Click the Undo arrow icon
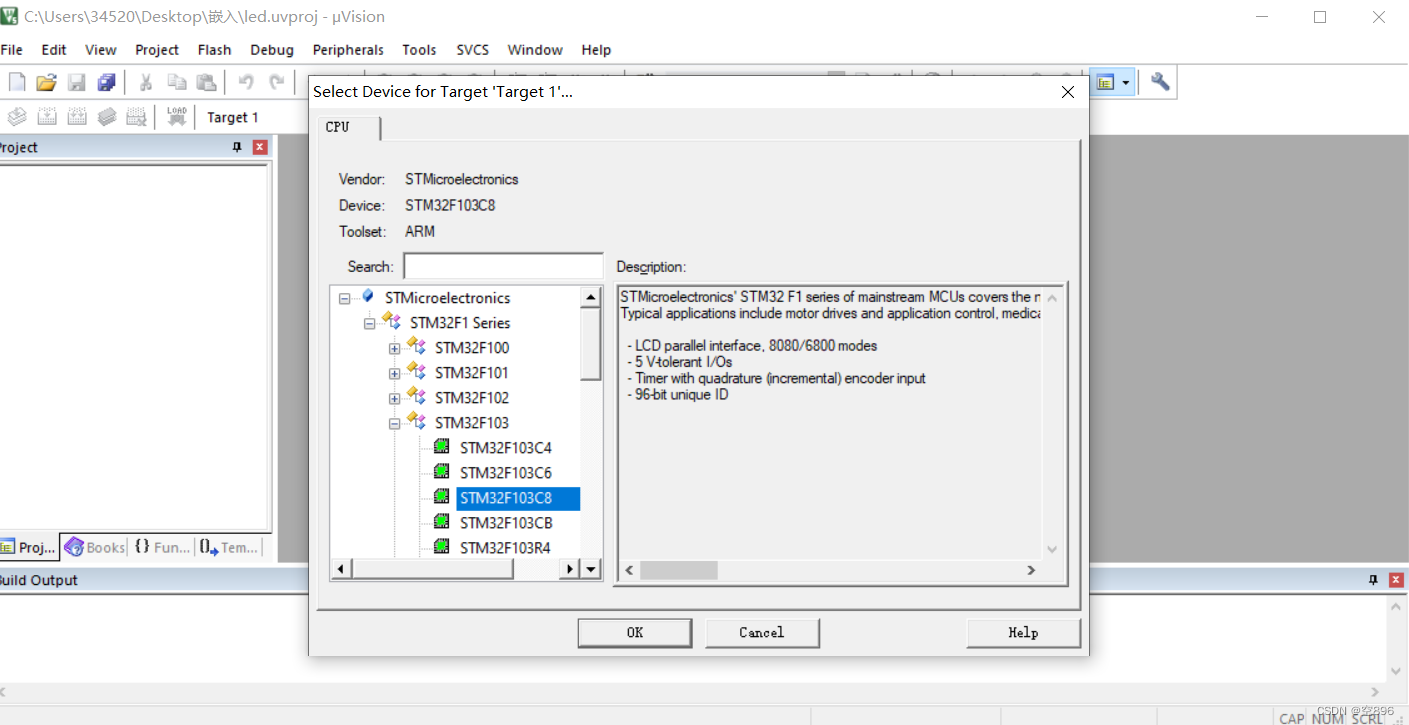This screenshot has width=1409, height=725. click(x=246, y=82)
